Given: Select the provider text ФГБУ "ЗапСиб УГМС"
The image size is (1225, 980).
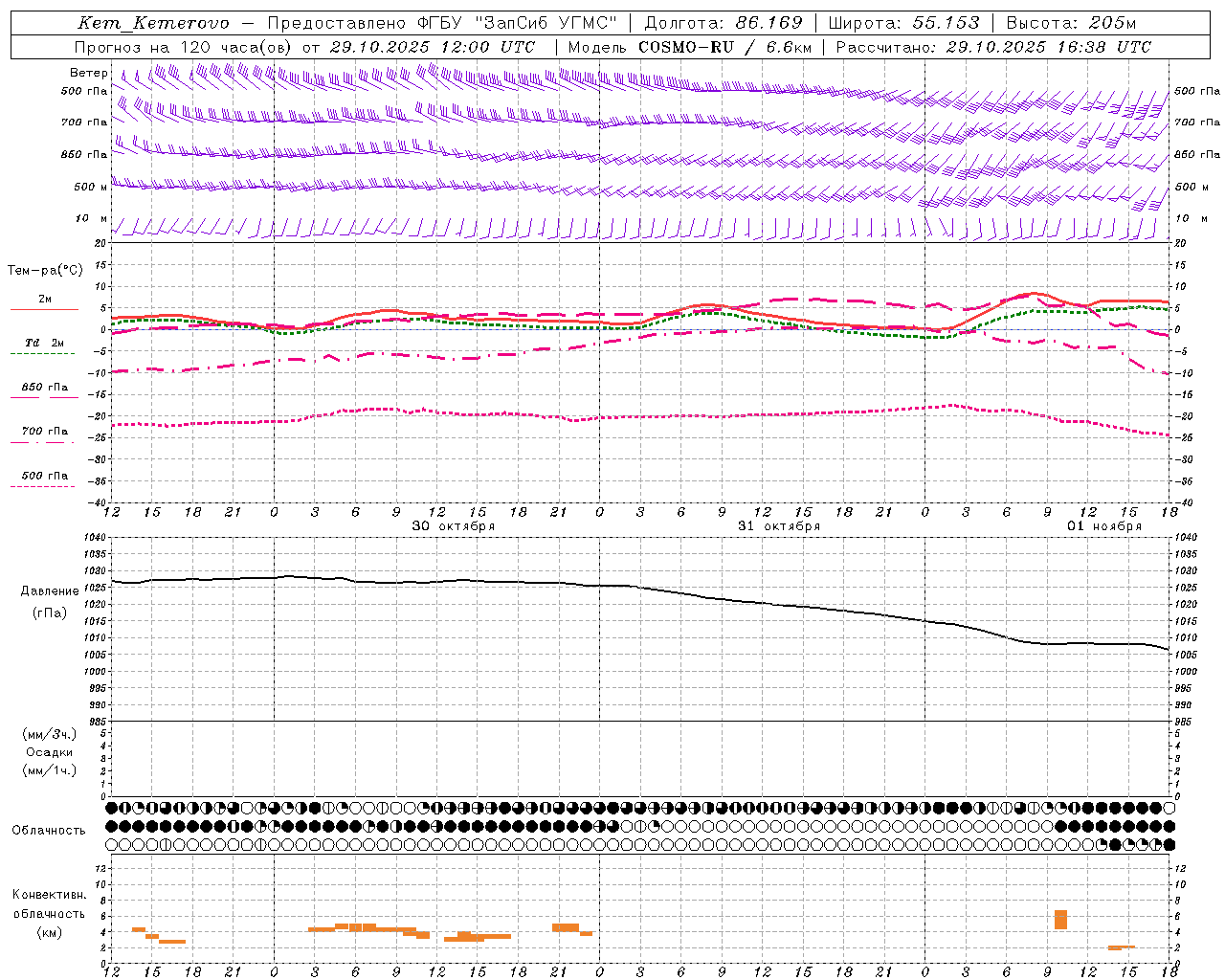Looking at the screenshot, I should [518, 23].
